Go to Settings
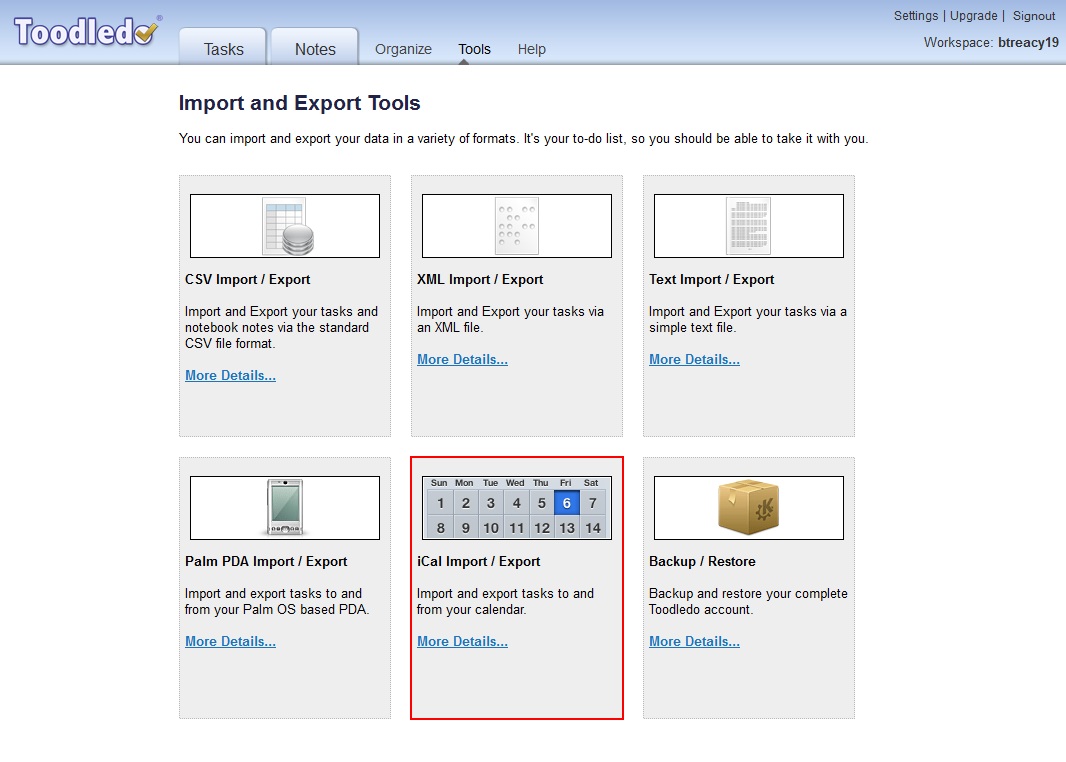 pos(916,16)
